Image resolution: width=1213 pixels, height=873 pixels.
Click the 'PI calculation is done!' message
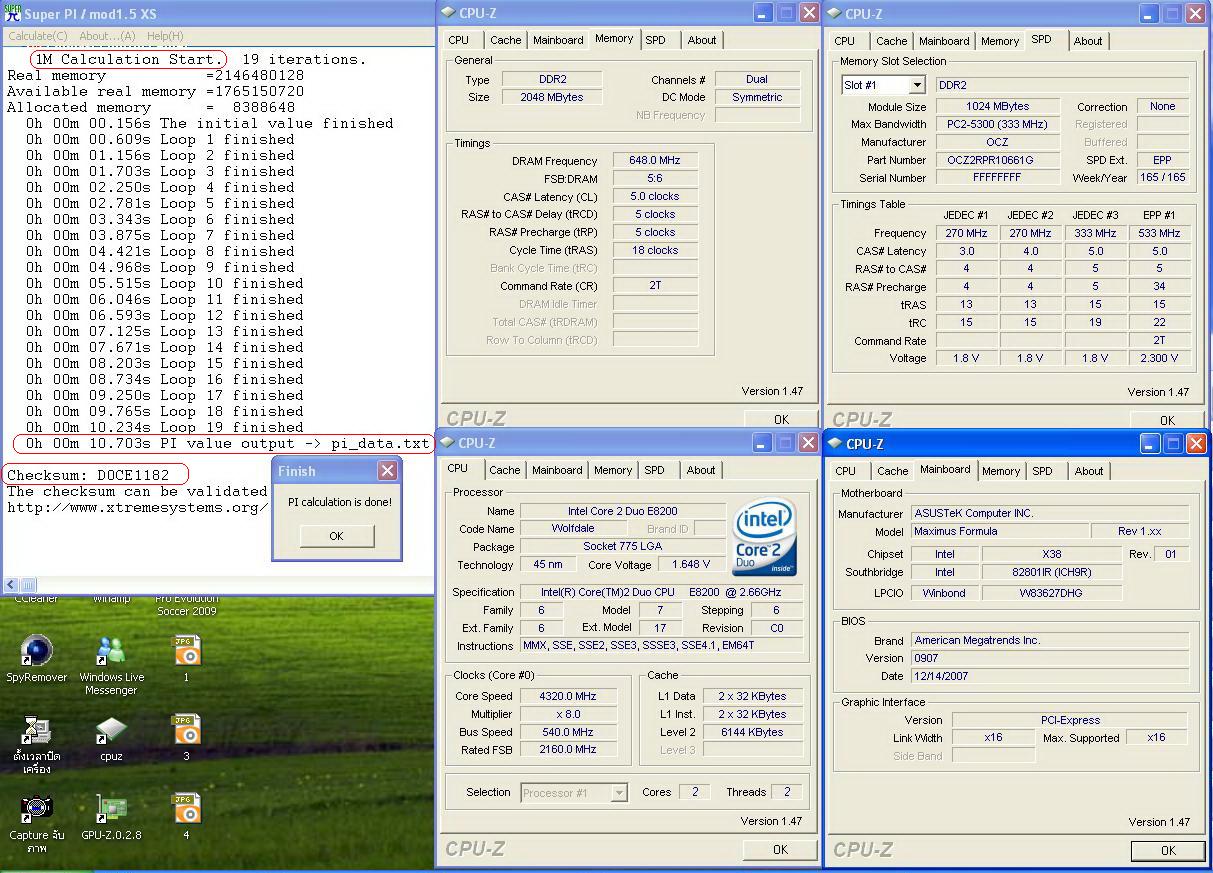click(340, 502)
